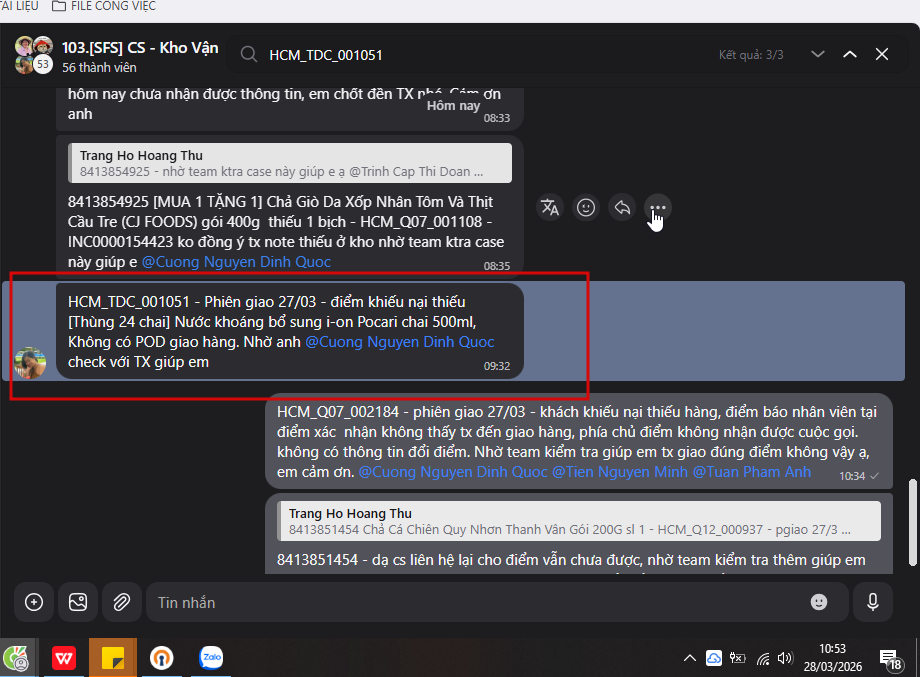Close the message search bar

(882, 54)
